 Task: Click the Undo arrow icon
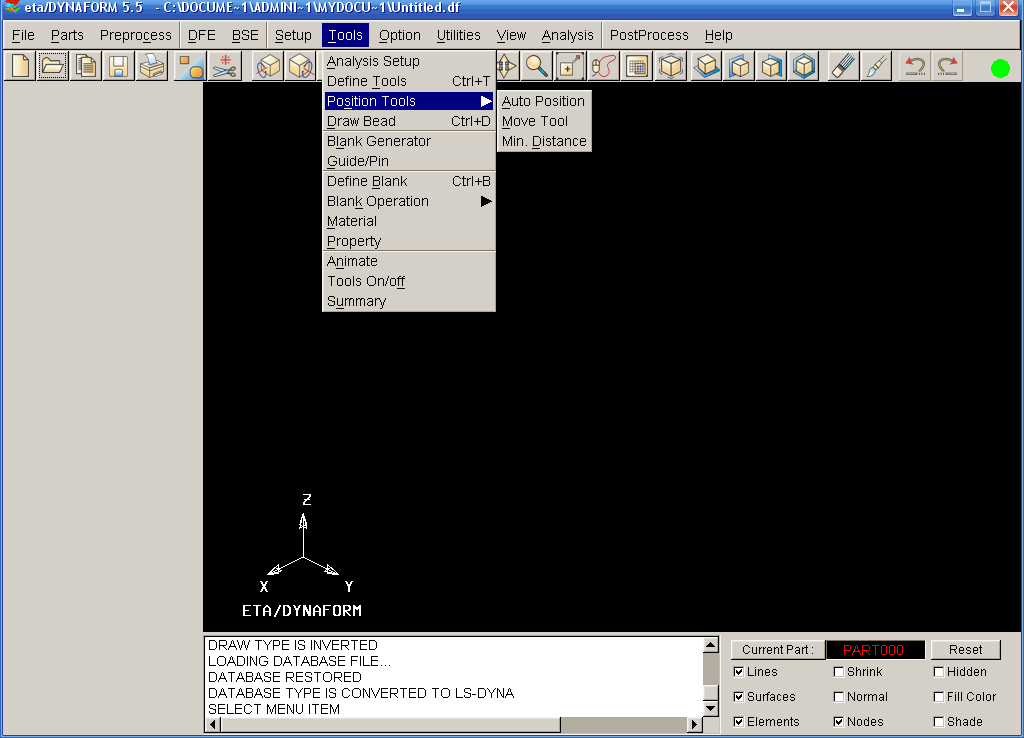(915, 67)
